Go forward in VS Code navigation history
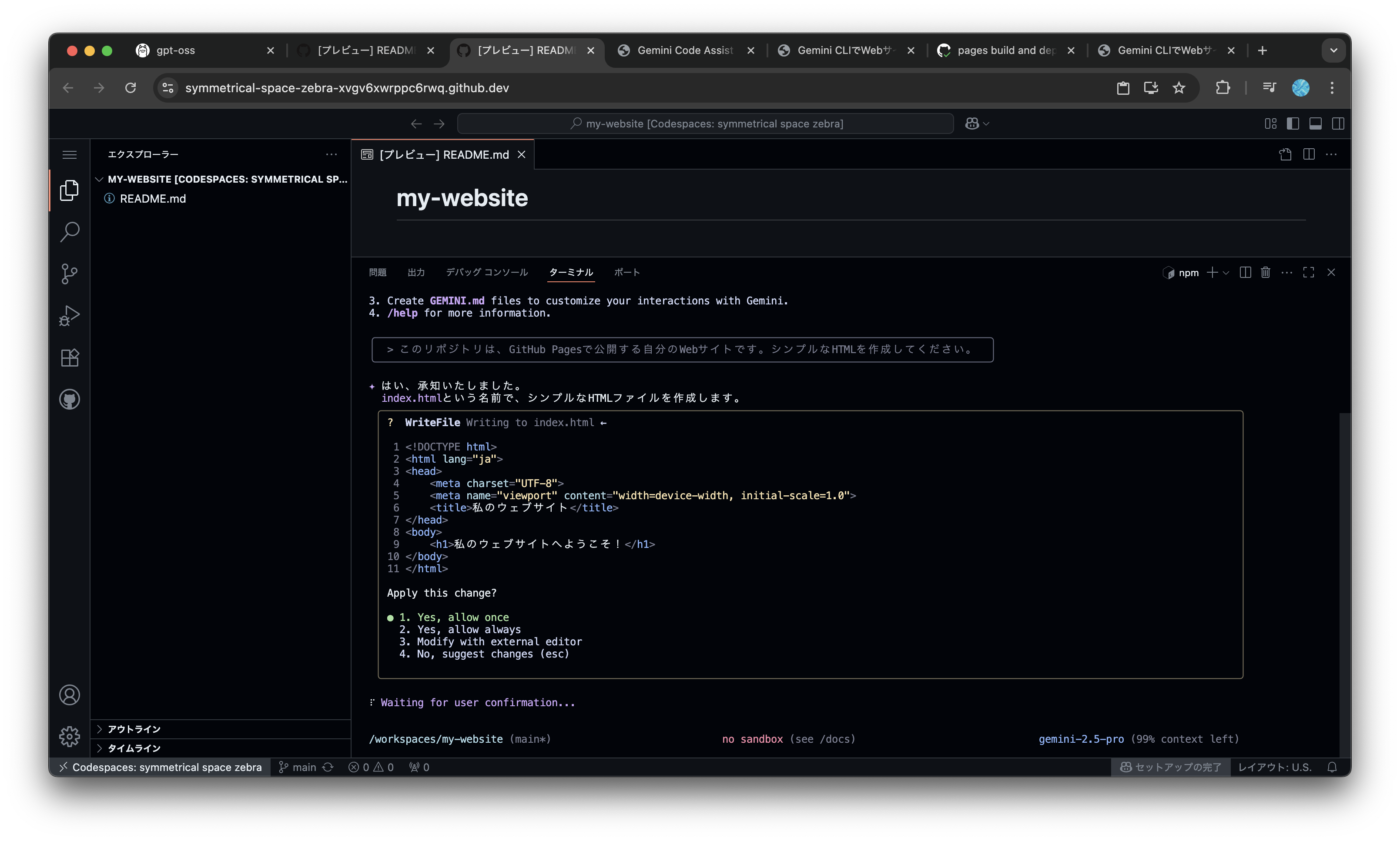Viewport: 1400px width, 841px height. [x=439, y=123]
